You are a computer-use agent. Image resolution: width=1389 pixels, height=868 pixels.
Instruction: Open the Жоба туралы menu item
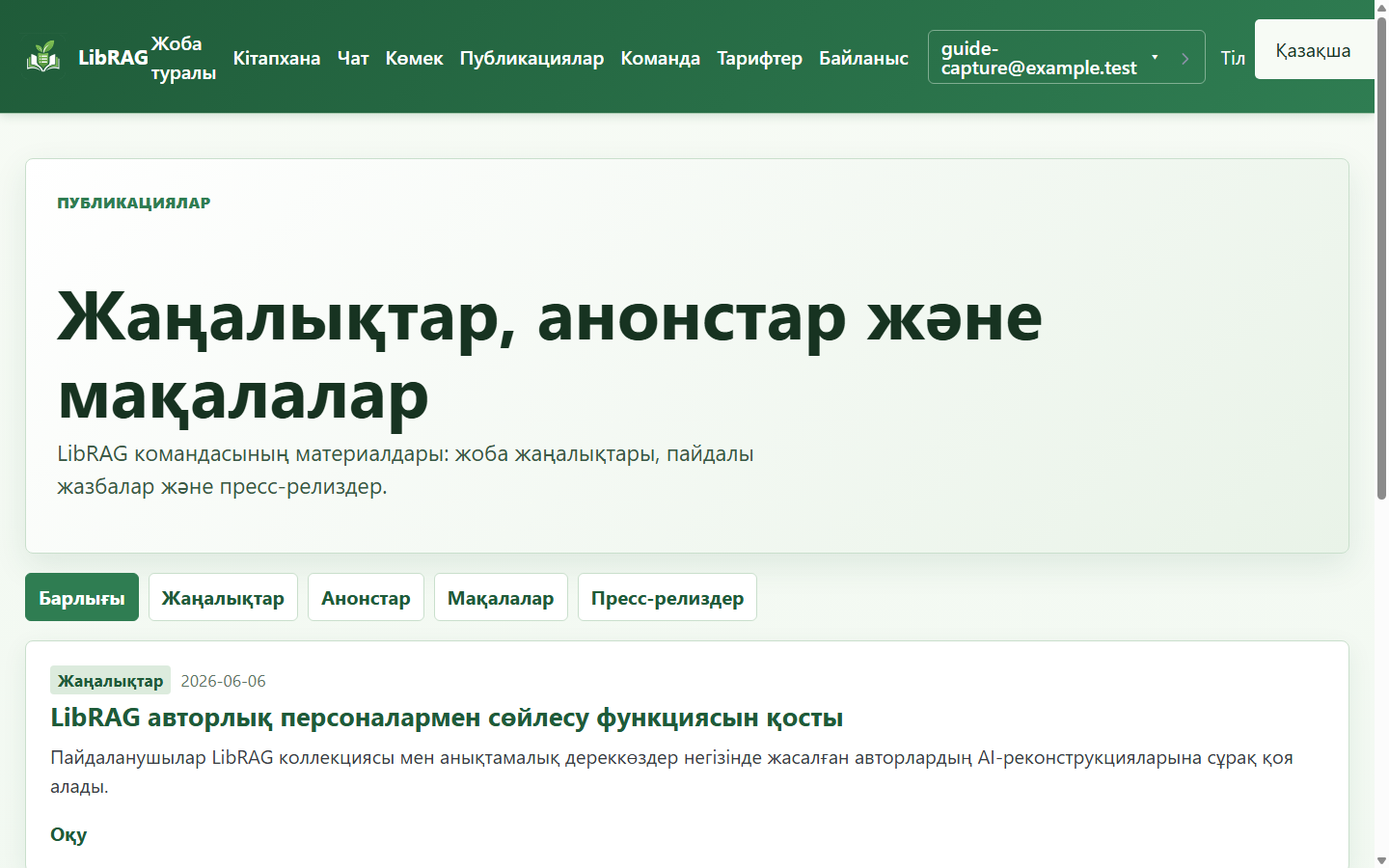click(x=183, y=58)
